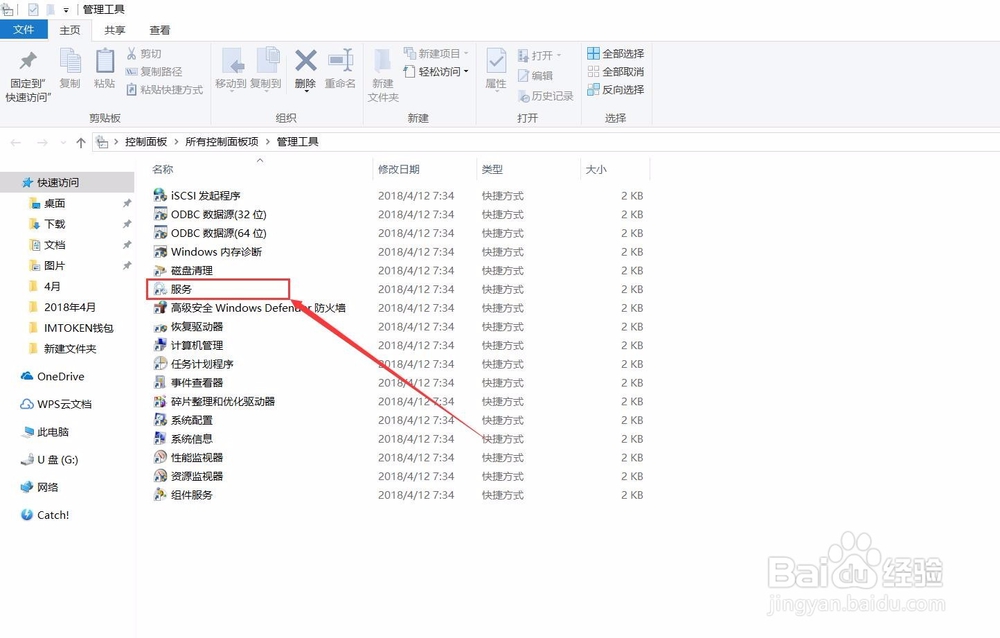Click the 重命名 (Rename) icon
This screenshot has width=1000, height=638.
pos(340,68)
